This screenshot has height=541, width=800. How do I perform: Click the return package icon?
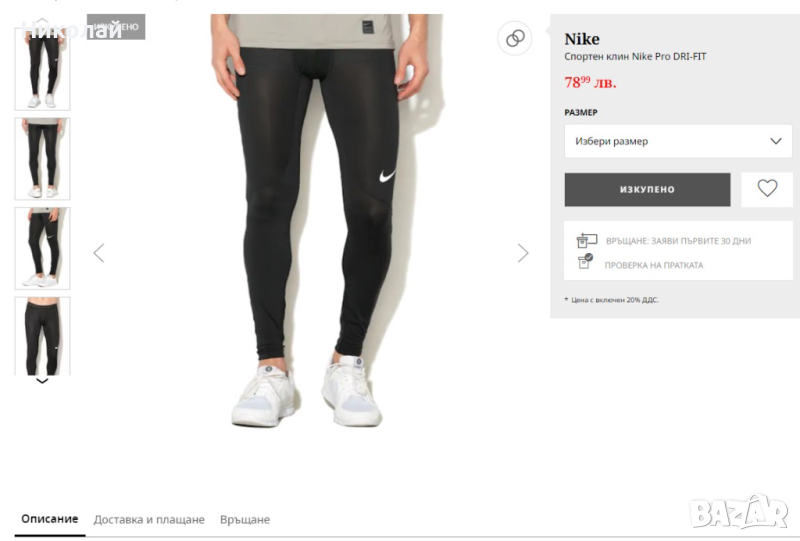pyautogui.click(x=586, y=240)
